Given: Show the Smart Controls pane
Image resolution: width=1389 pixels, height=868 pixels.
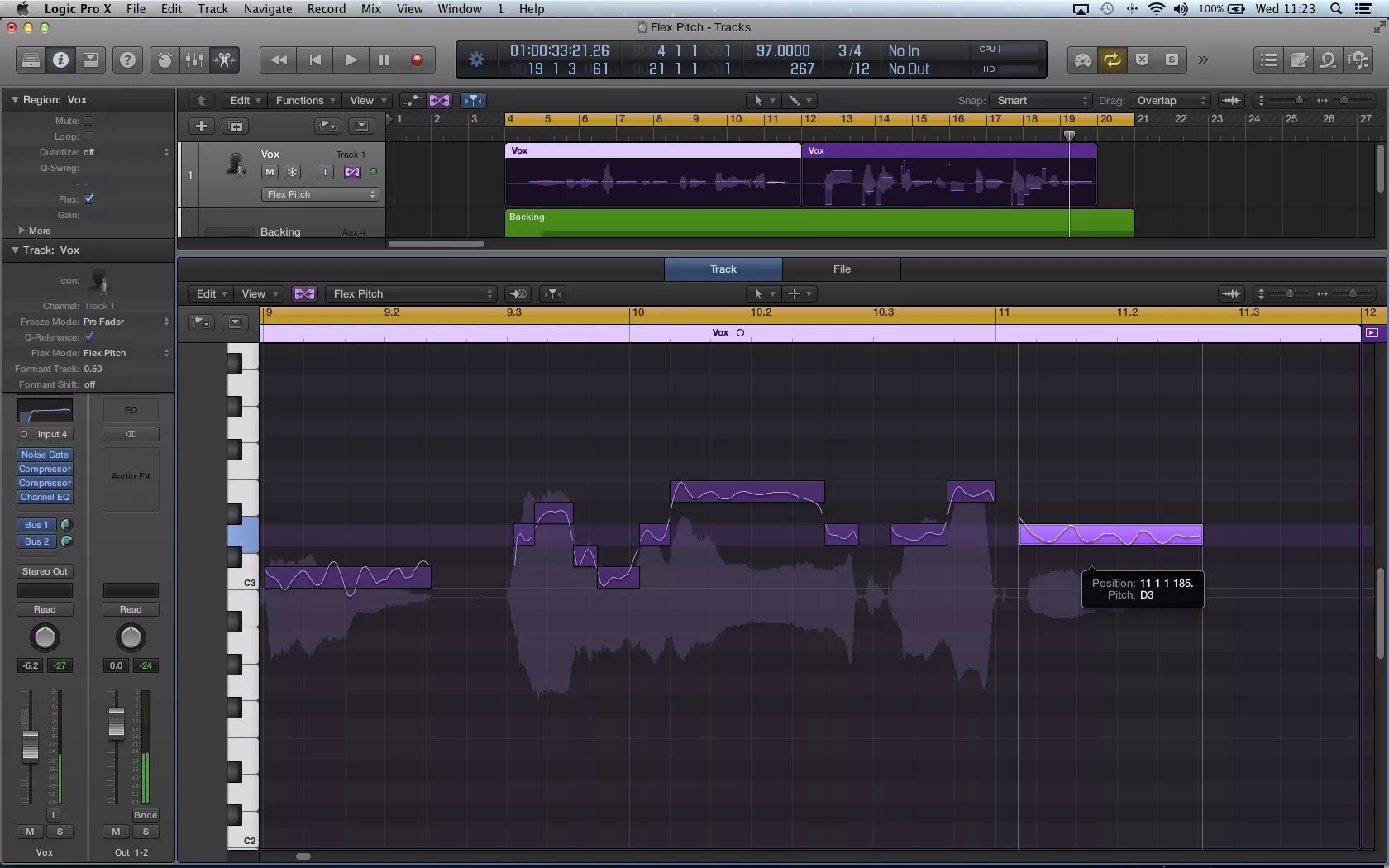Looking at the screenshot, I should click(x=165, y=60).
